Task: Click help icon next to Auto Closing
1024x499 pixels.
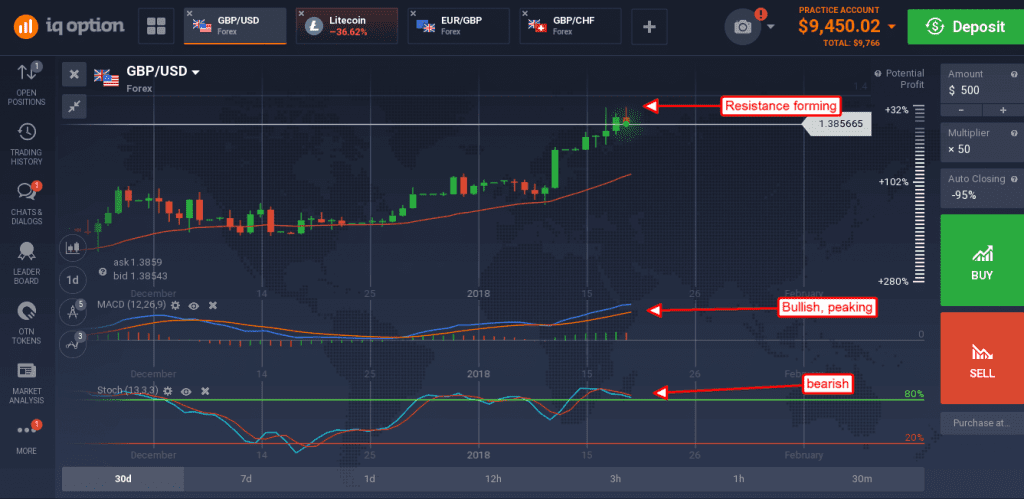Action: pos(1014,178)
